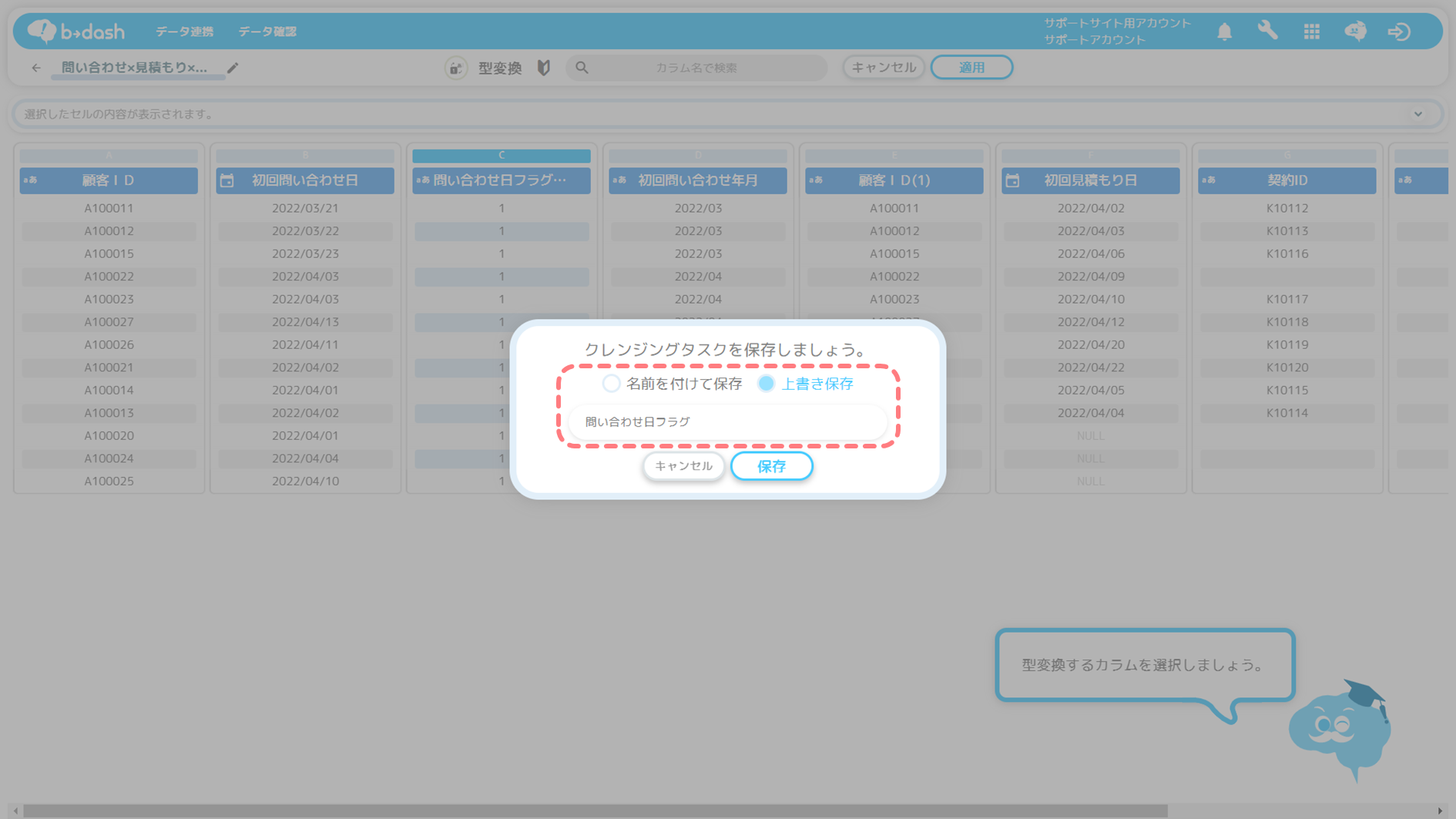The height and width of the screenshot is (819, 1456).
Task: Click cell 2022/04/02 in 初回見積もり日
Action: click(x=1091, y=208)
